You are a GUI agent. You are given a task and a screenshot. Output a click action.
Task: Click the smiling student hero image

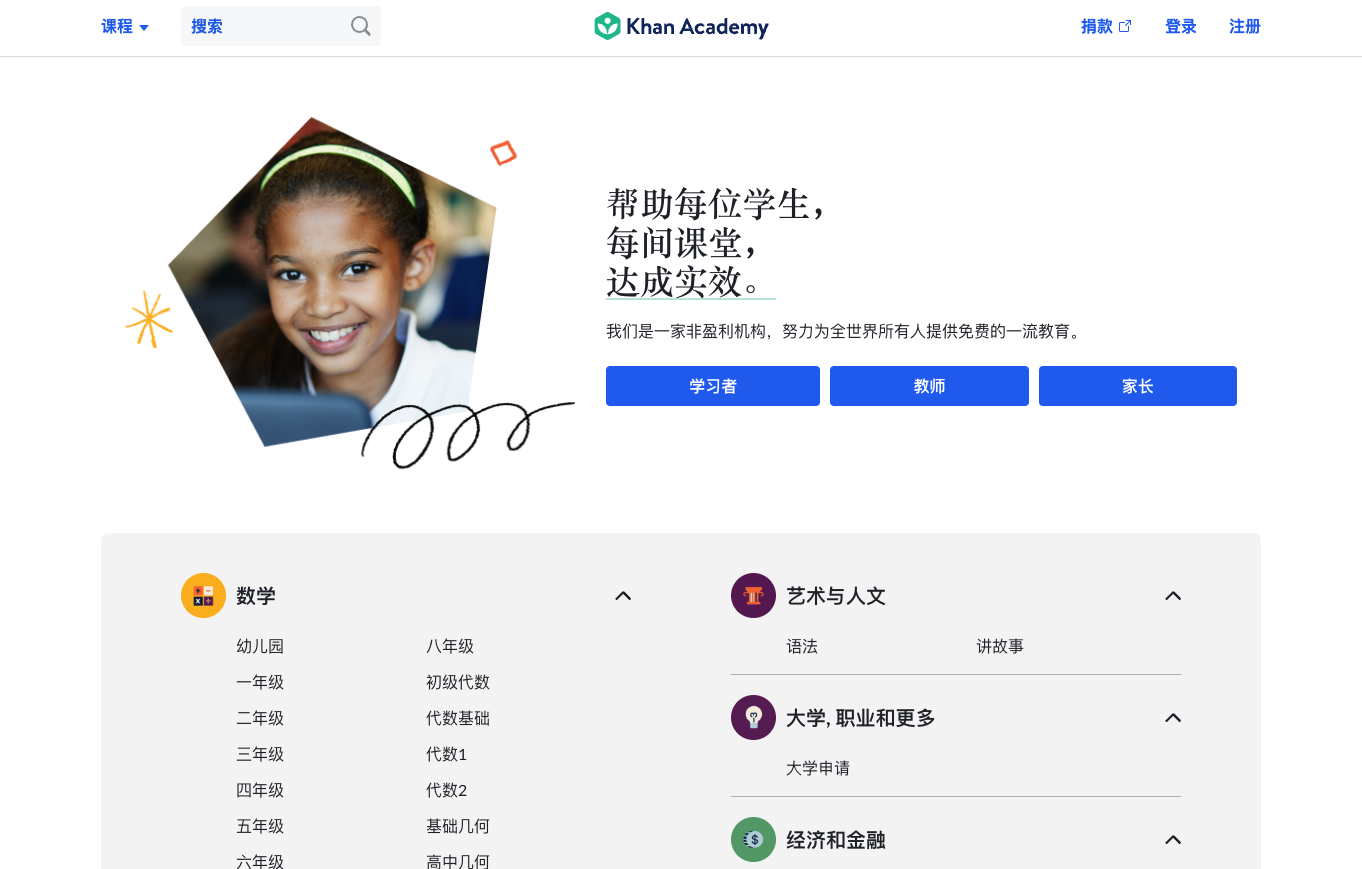(x=333, y=282)
